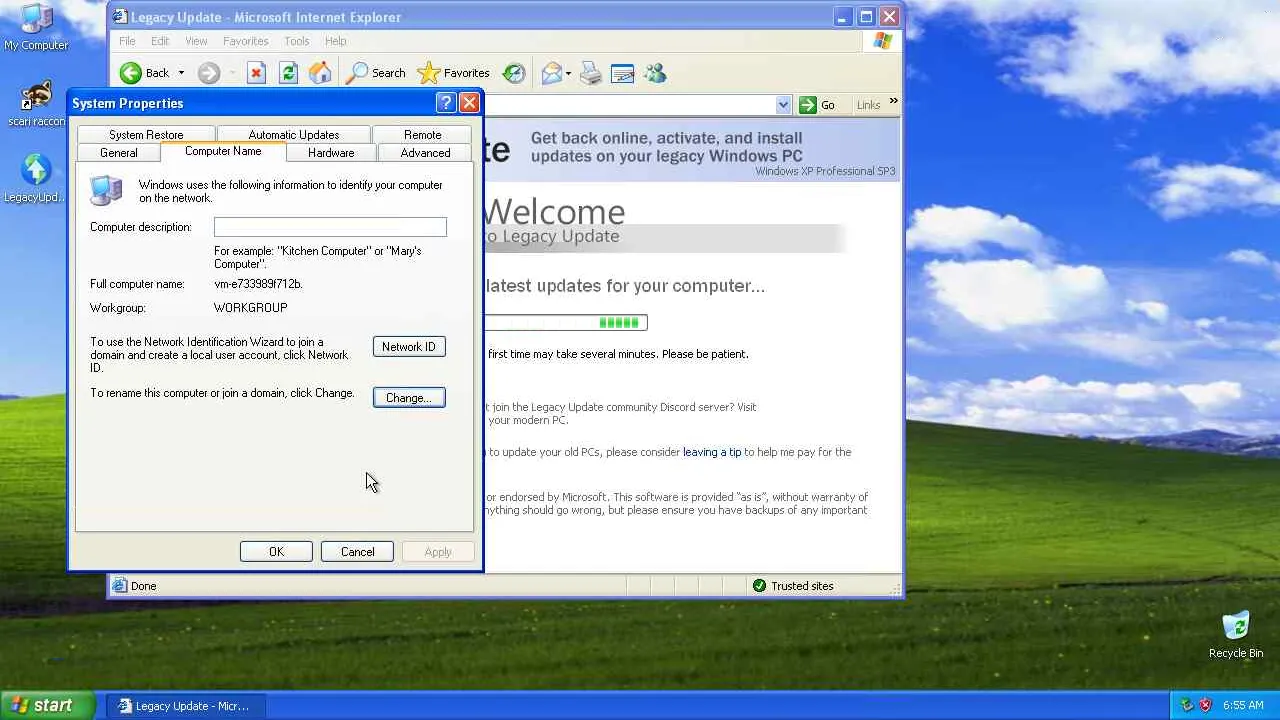
Task: Click the Windows flag logo in Internet Explorer
Action: coord(882,41)
